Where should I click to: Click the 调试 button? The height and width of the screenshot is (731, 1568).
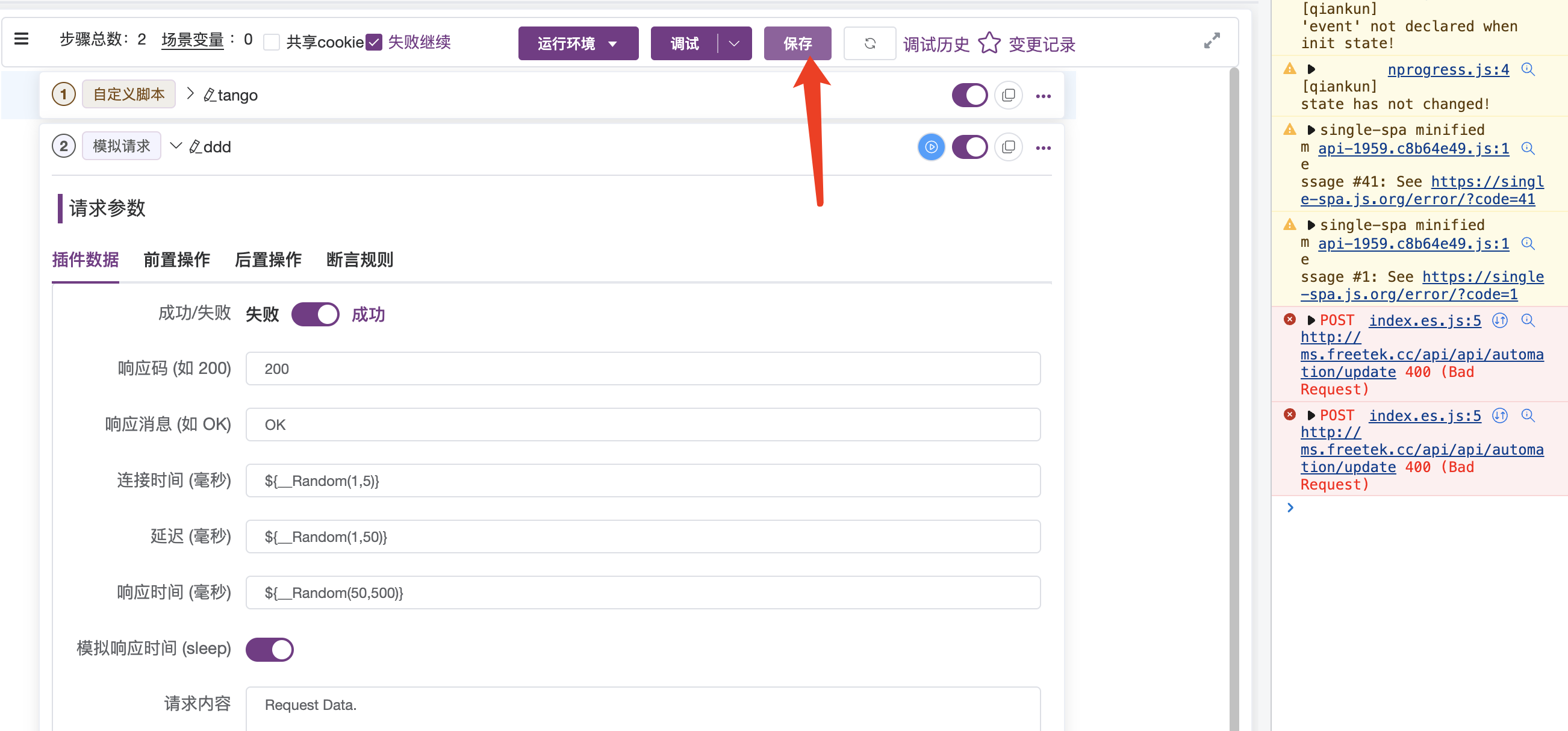684,43
